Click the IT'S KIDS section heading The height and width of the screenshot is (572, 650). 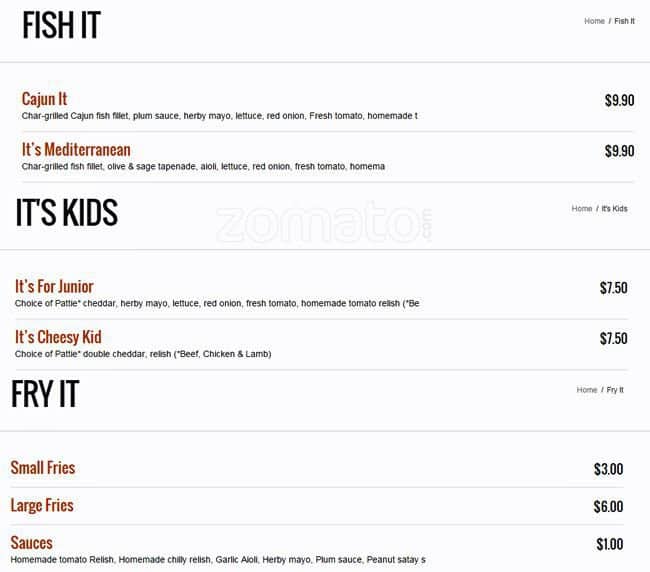point(67,213)
